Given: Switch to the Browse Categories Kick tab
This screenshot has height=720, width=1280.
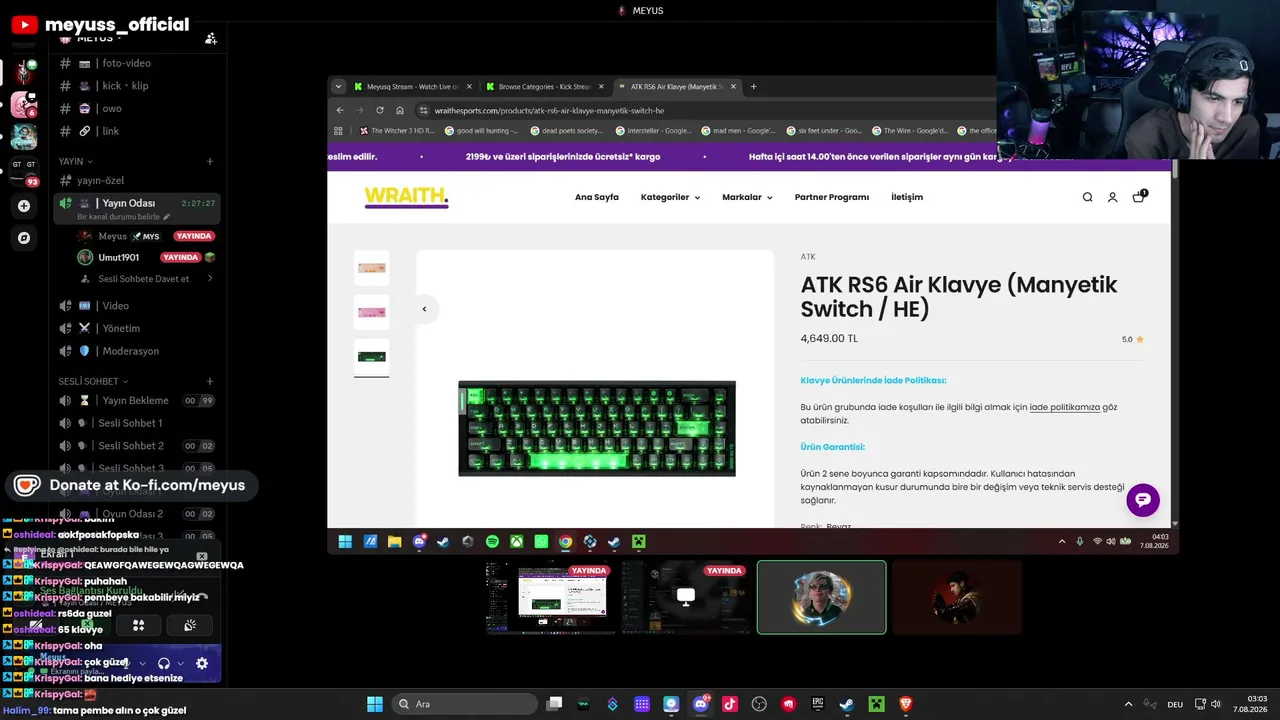Looking at the screenshot, I should tap(545, 87).
